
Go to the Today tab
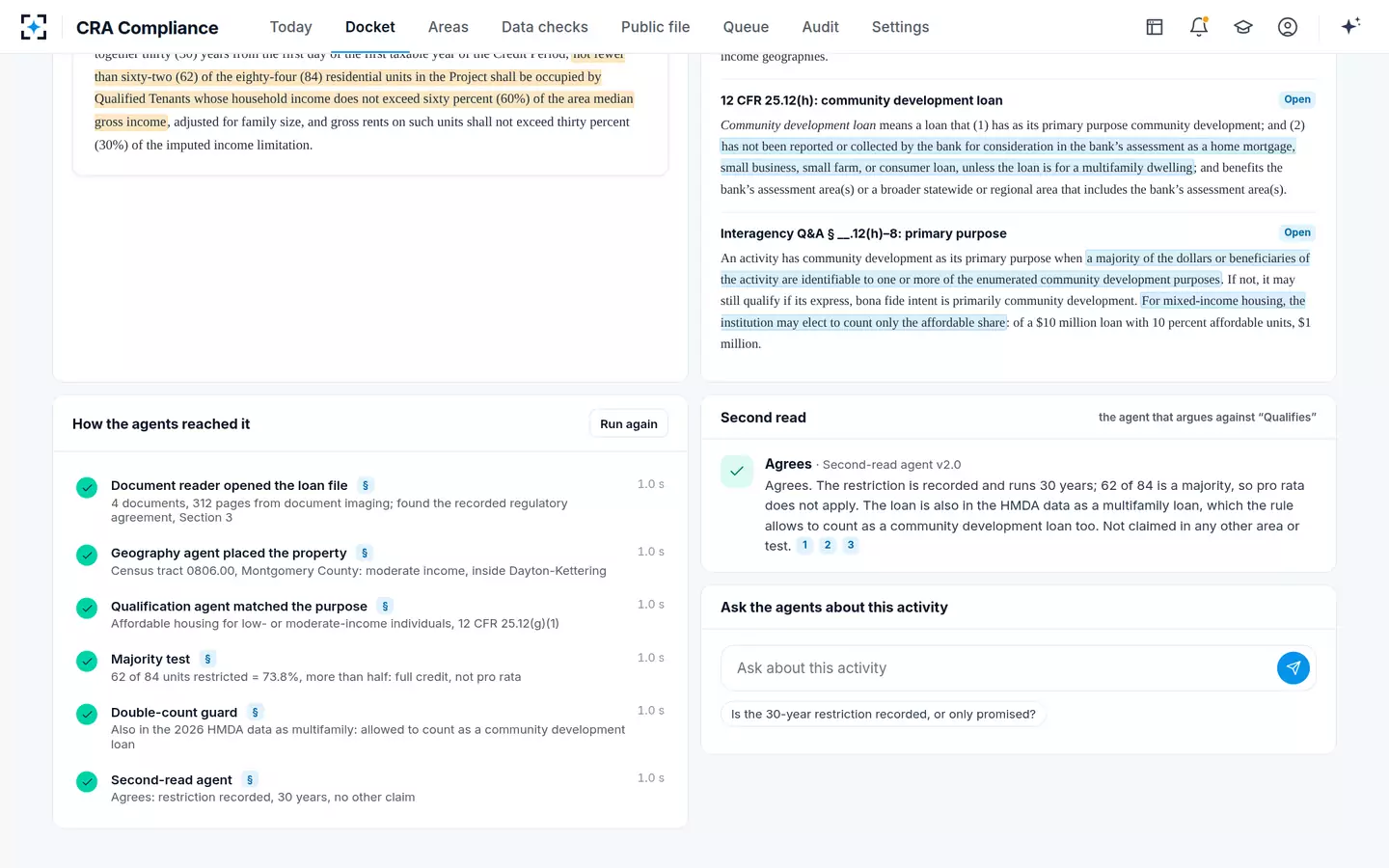click(290, 27)
